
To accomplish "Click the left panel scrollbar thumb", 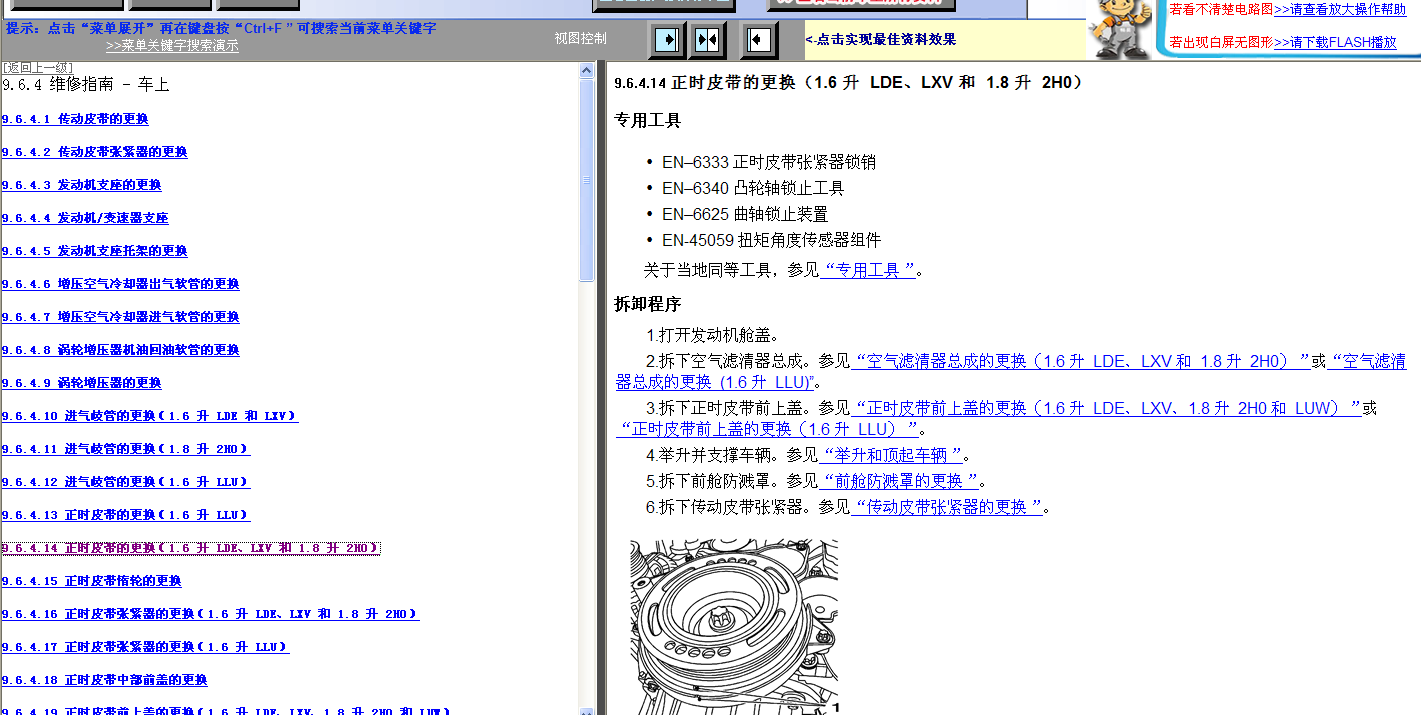I will click(x=588, y=180).
